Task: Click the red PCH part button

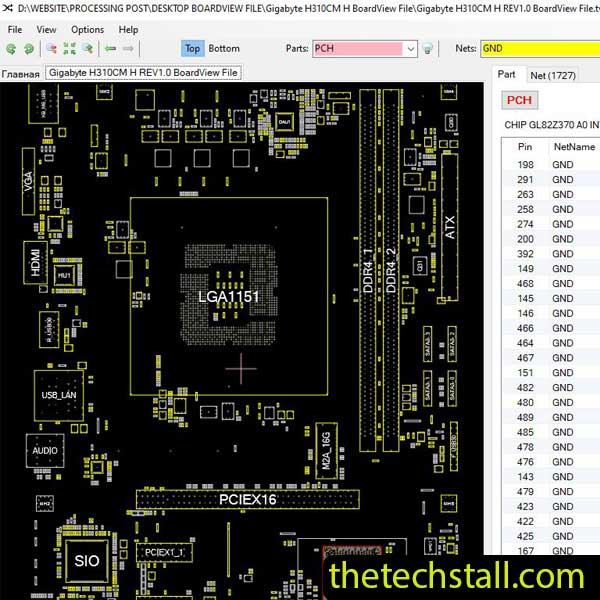Action: [519, 100]
